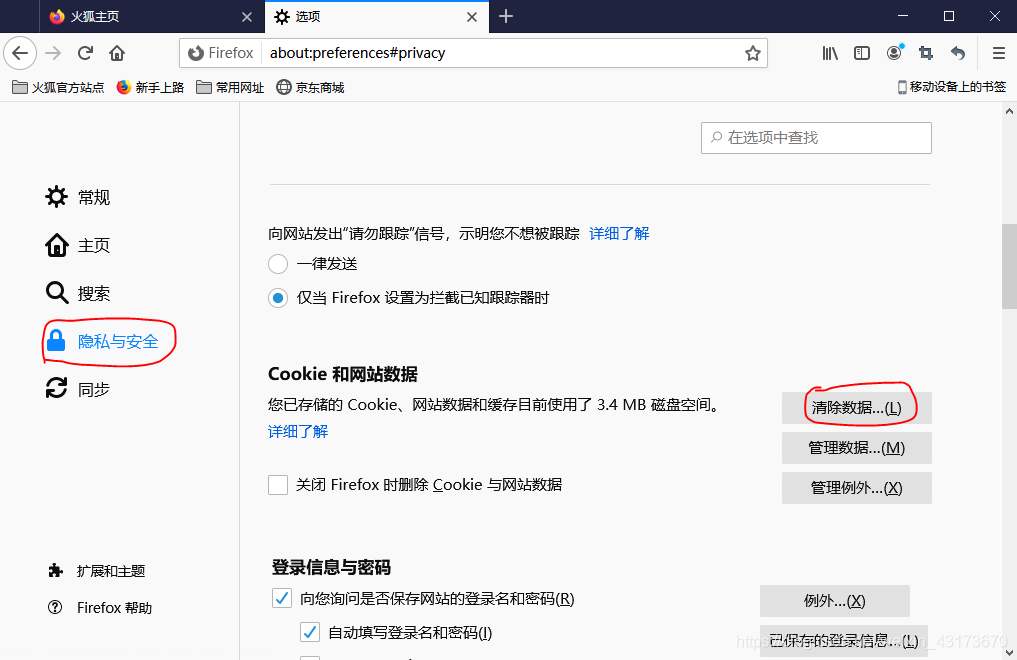
Task: Close the 选项 tab
Action: [472, 17]
